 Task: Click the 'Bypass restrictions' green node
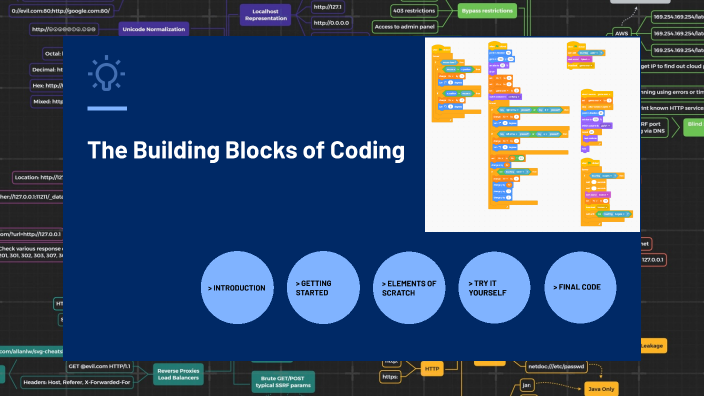coord(487,11)
